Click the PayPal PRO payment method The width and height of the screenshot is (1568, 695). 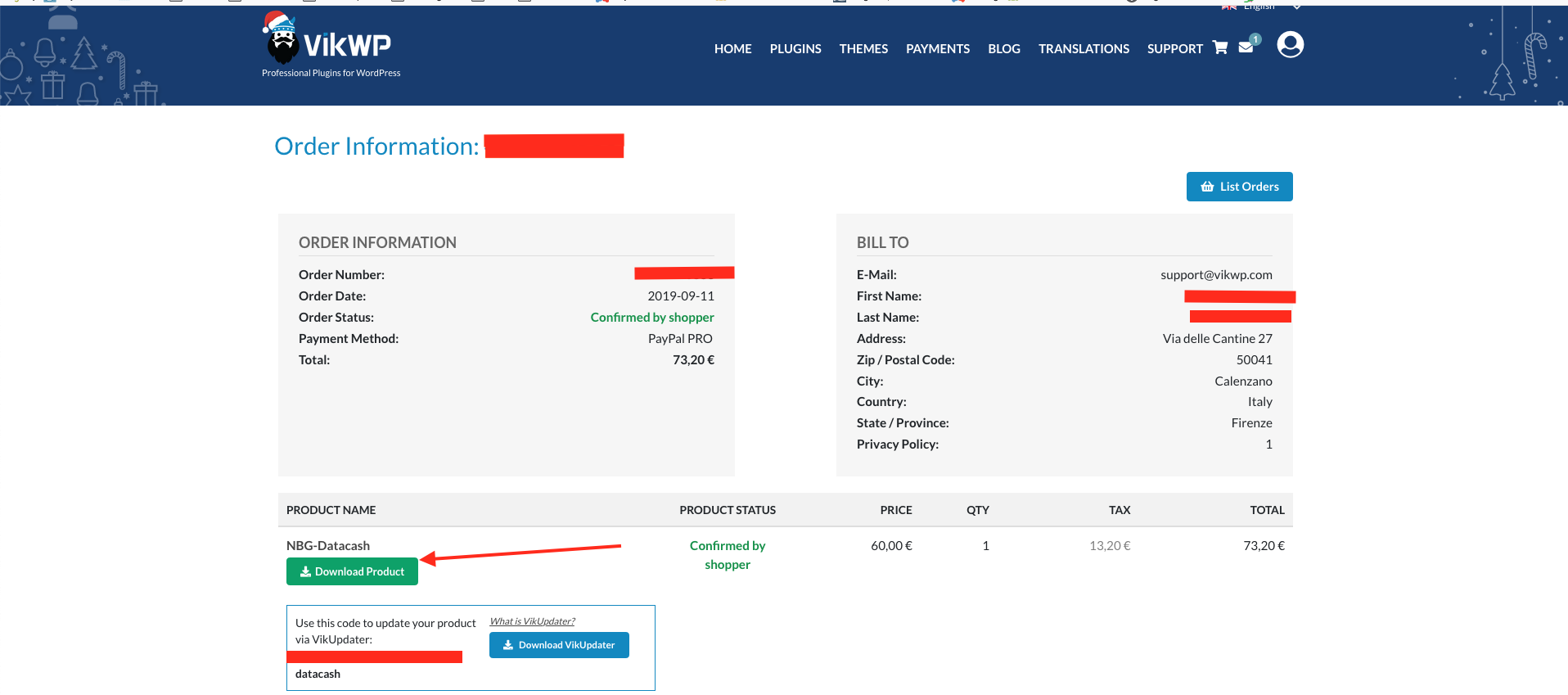[680, 339]
